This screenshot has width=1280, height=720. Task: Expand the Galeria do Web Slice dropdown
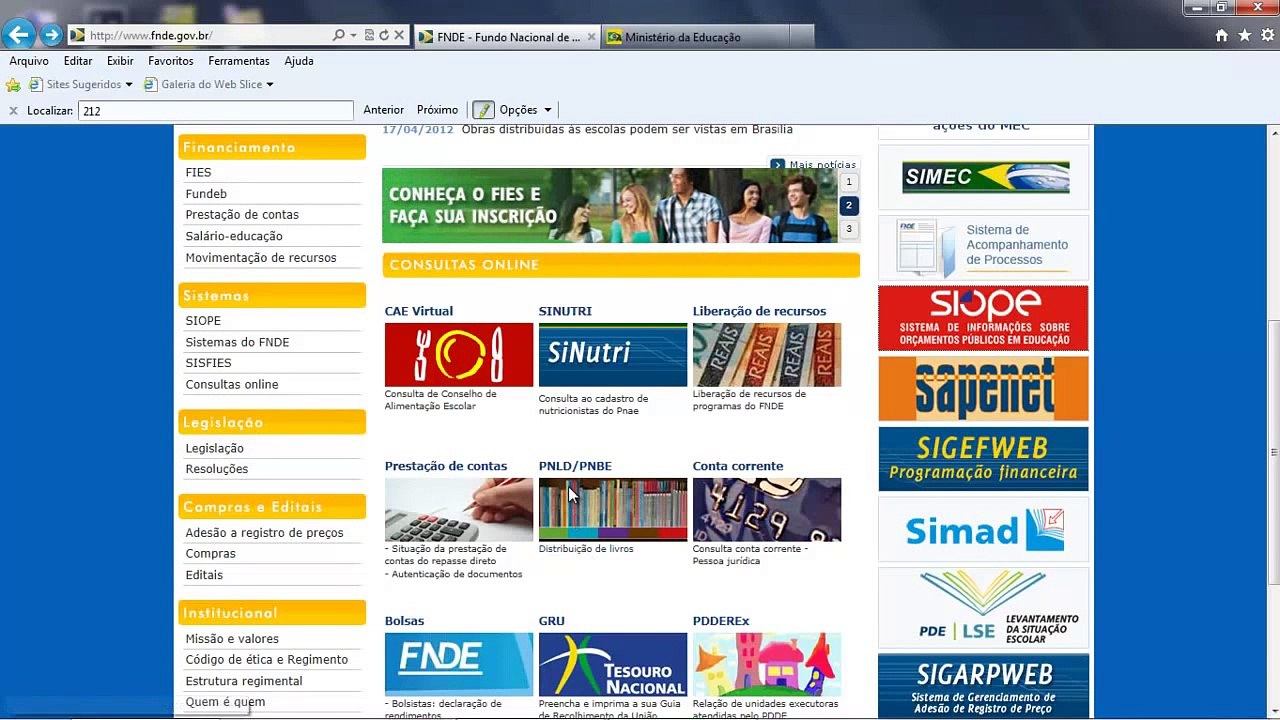pos(269,85)
